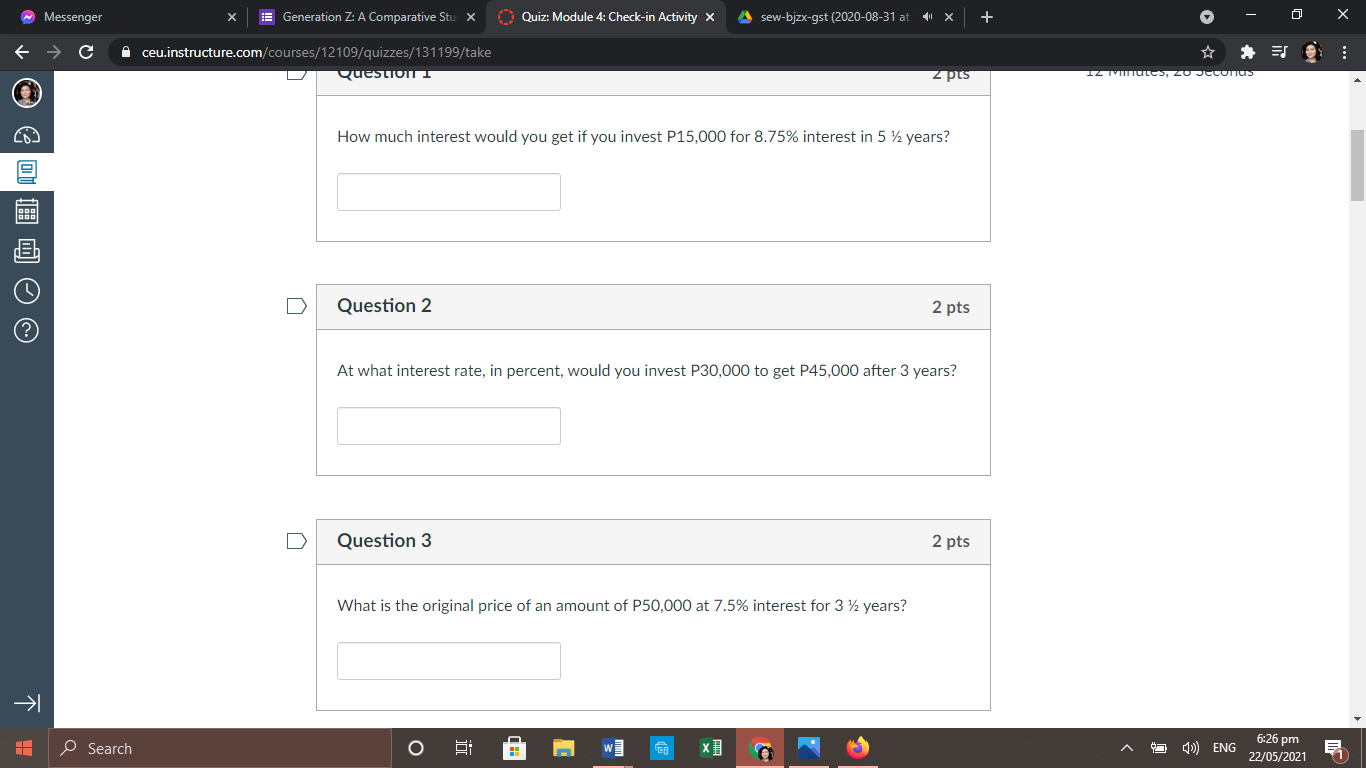Screen dimensions: 1366x768
Task: Click the browser Back arrow
Action: (22, 52)
